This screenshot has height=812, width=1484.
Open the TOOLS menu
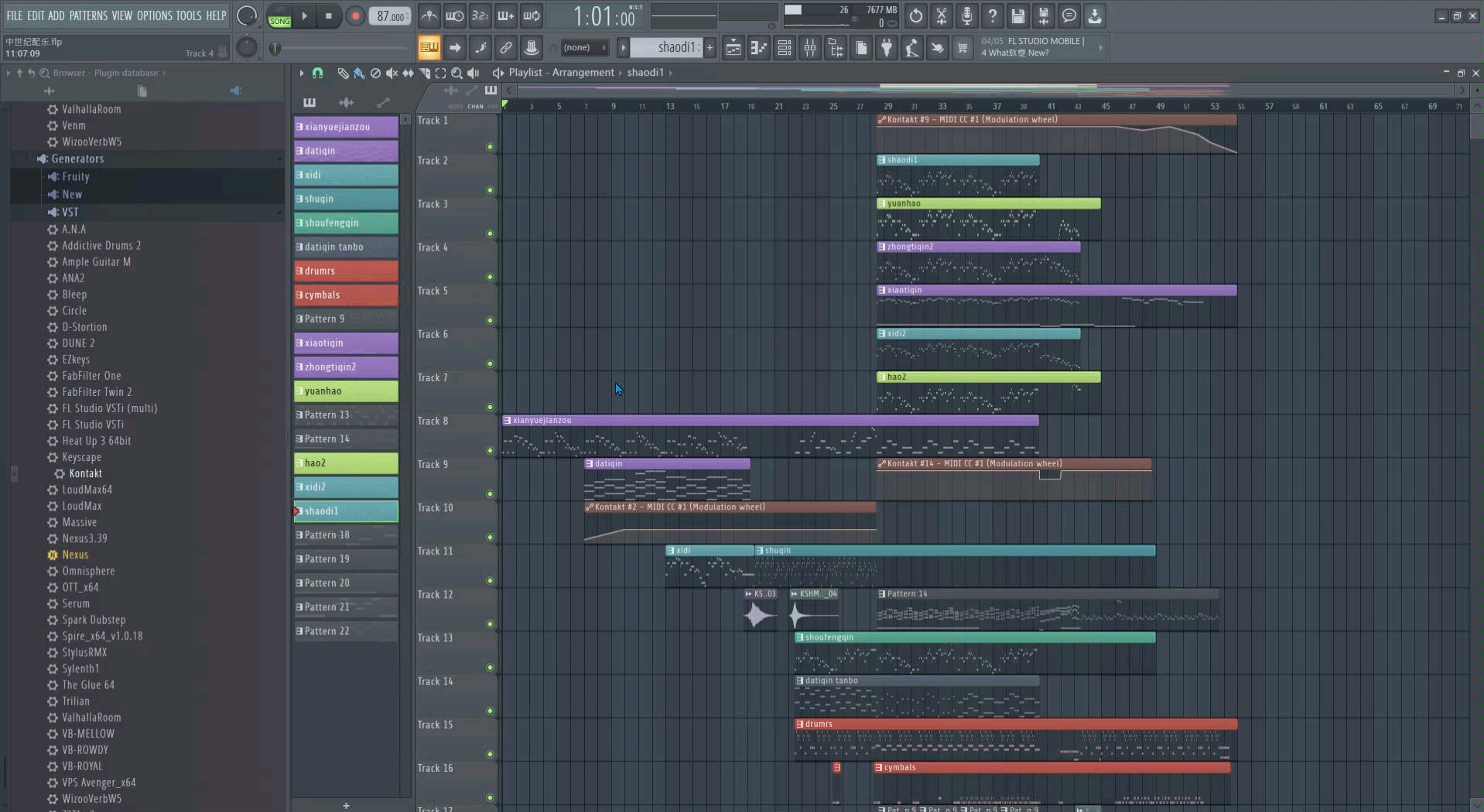(189, 15)
